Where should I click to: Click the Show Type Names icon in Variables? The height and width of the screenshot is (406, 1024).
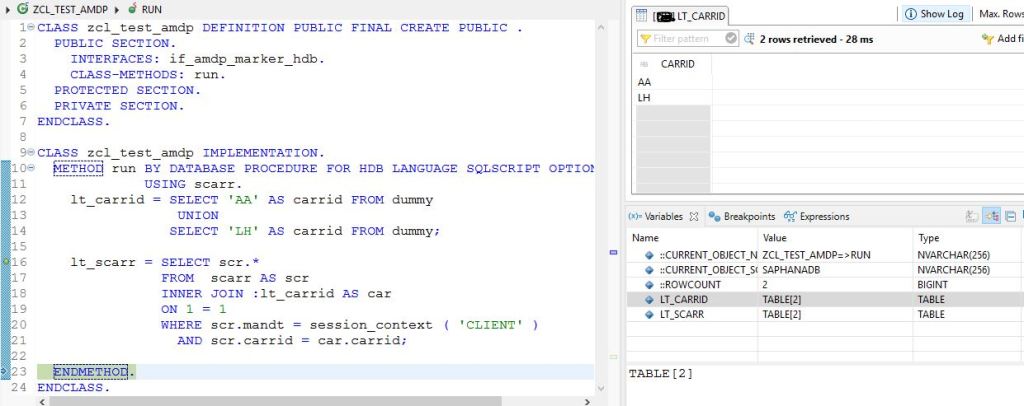coord(971,216)
